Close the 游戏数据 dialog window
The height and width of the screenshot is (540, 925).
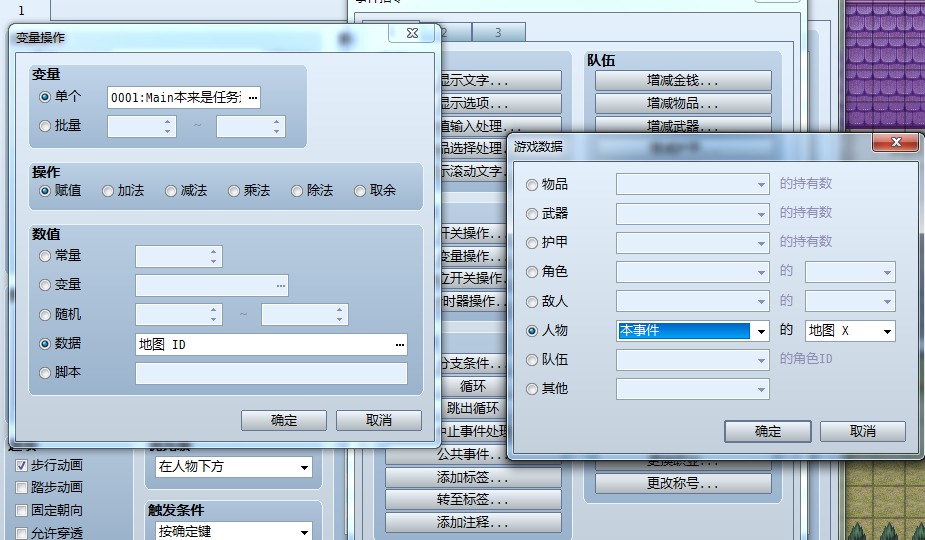(x=896, y=142)
